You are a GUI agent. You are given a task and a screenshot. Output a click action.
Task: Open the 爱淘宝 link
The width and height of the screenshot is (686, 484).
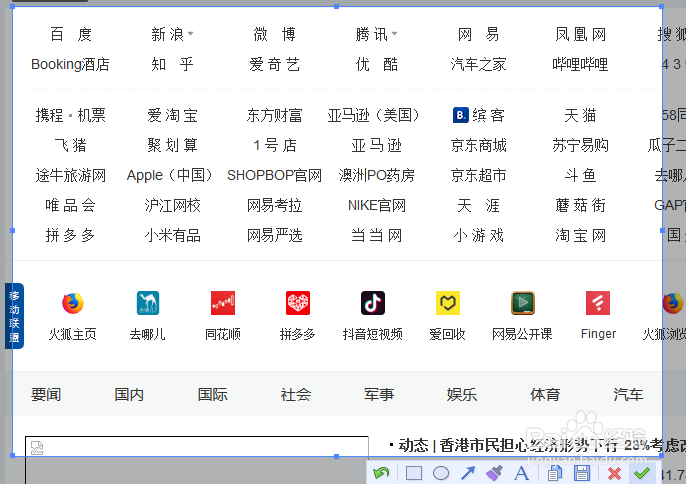tap(173, 116)
